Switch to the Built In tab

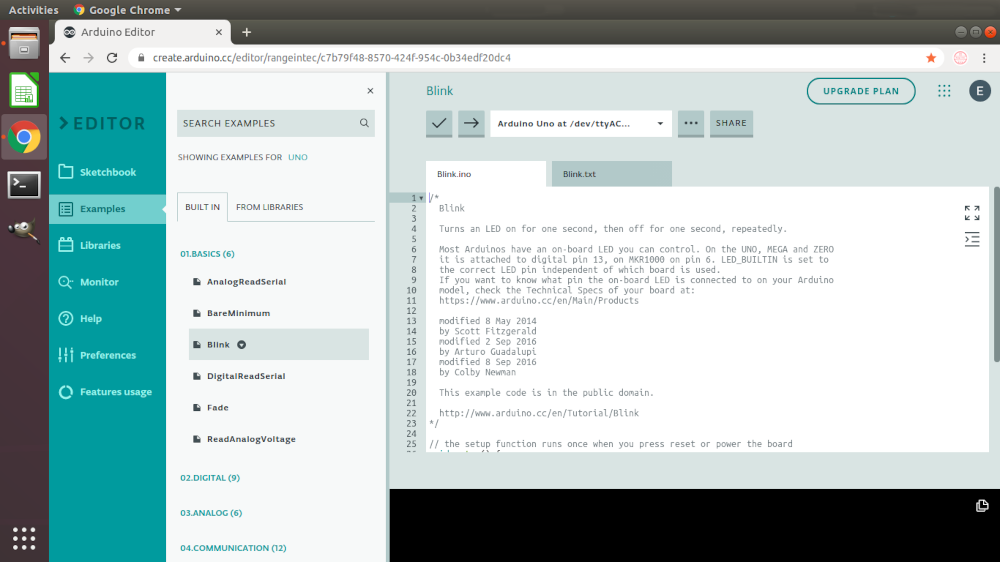tap(202, 207)
